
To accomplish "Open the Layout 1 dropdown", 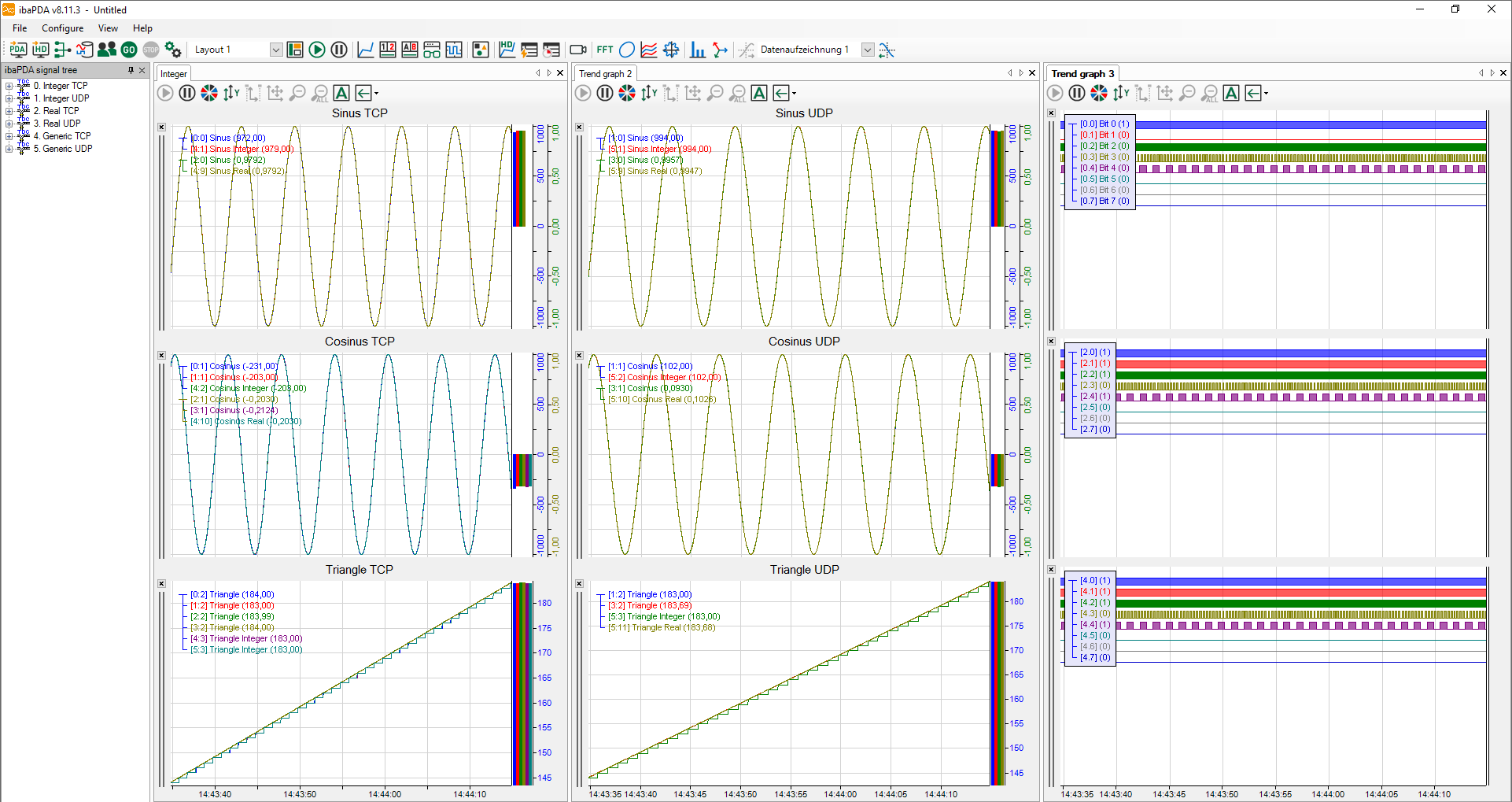I will pos(276,50).
